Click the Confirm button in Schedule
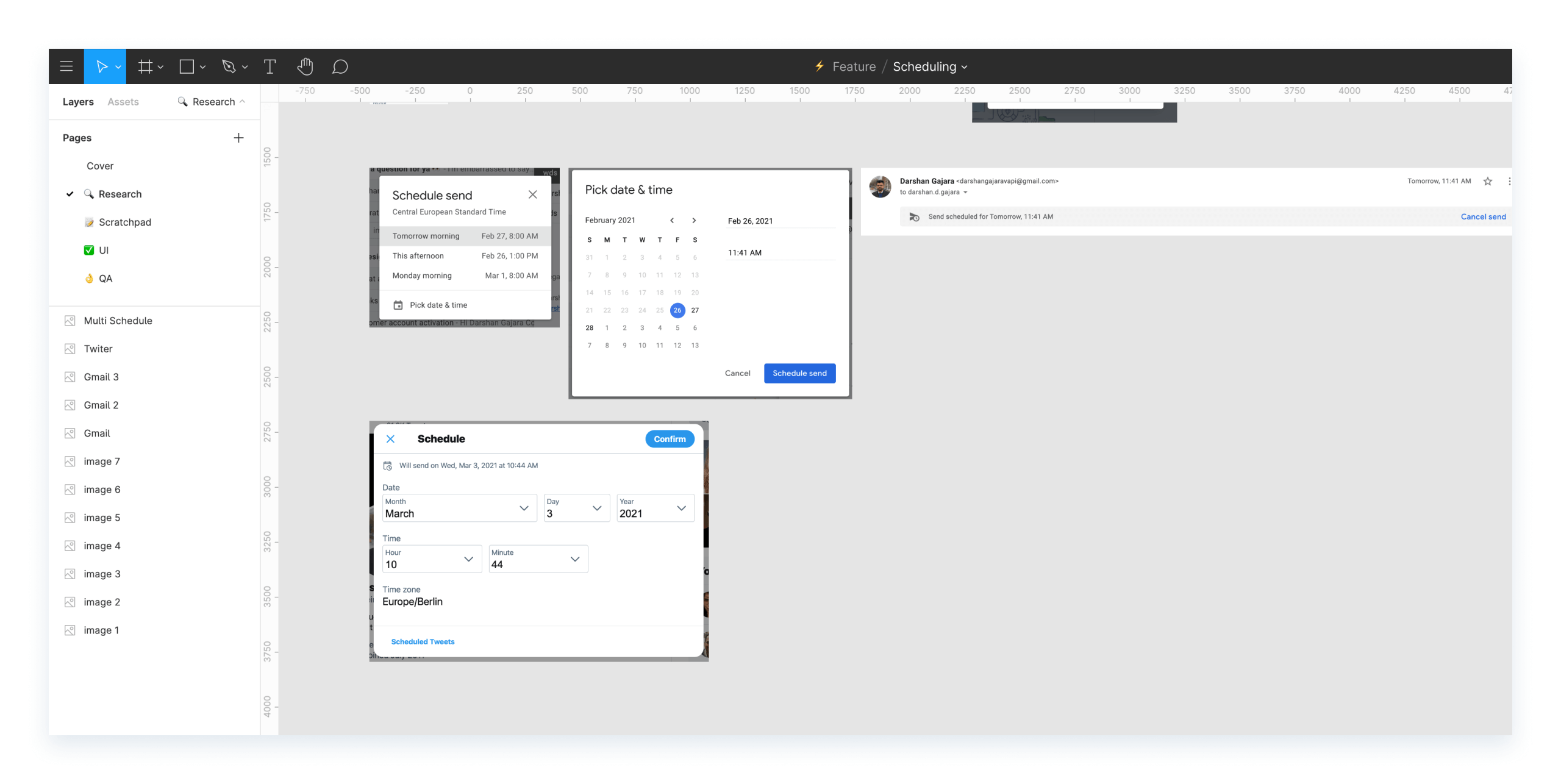 [x=670, y=439]
